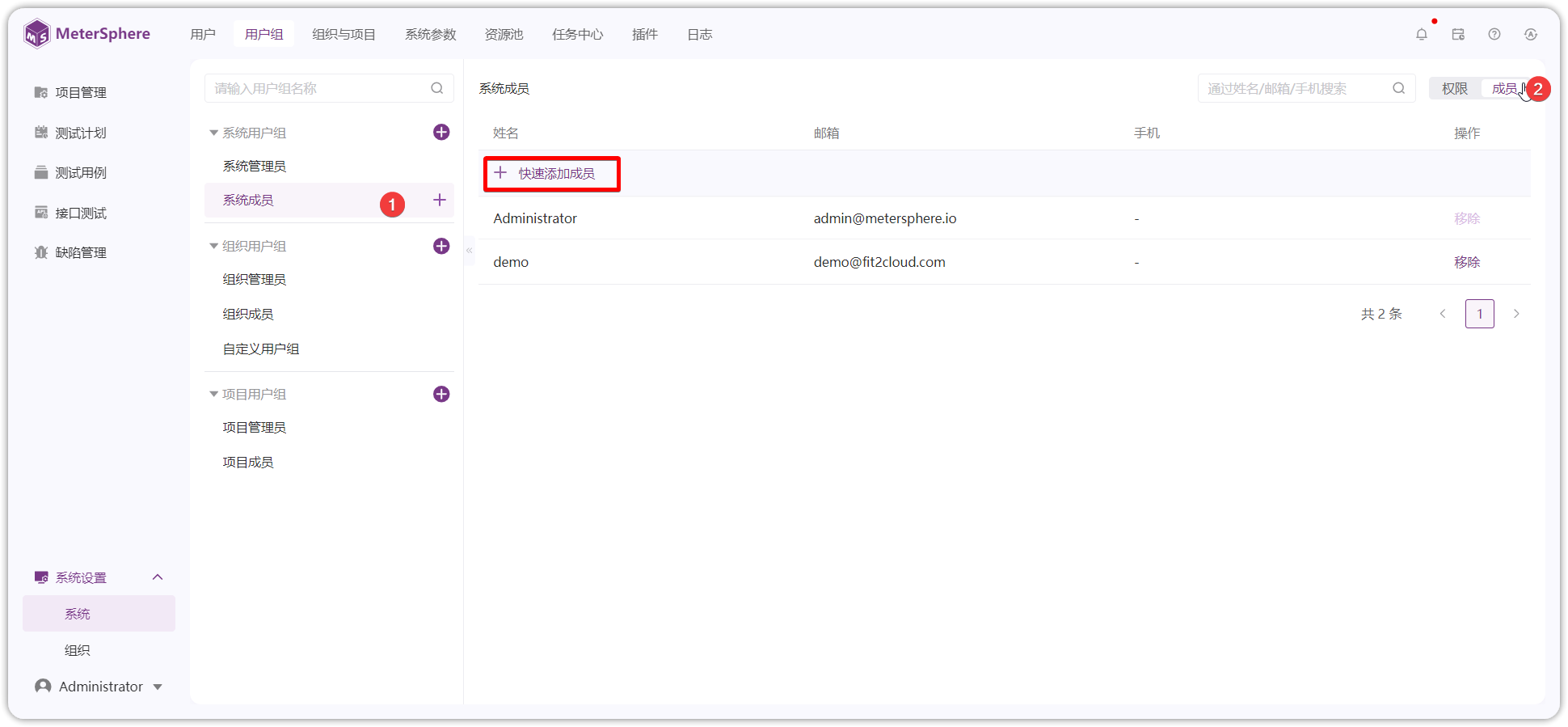Viewport: 1568px width, 727px height.
Task: Collapse the 系统设置 sidebar section
Action: pyautogui.click(x=158, y=577)
